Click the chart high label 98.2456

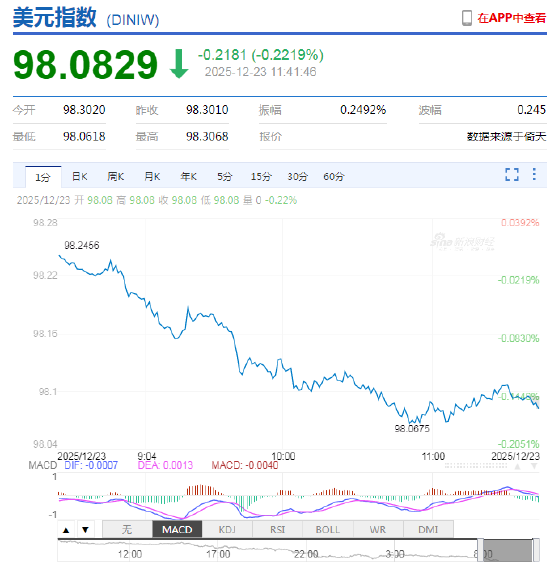82,245
